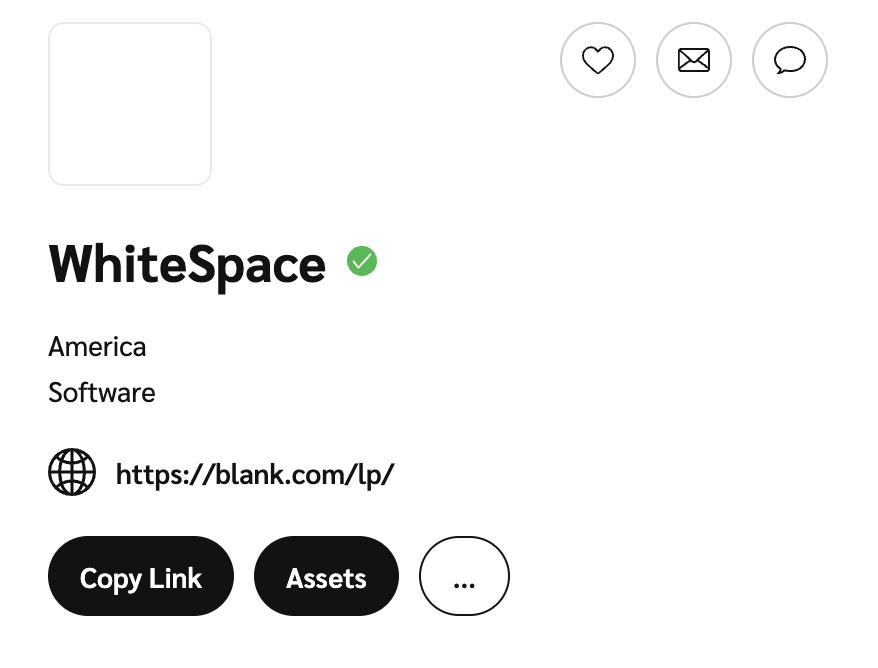
Task: Click the green verified checkmark badge
Action: tap(362, 262)
